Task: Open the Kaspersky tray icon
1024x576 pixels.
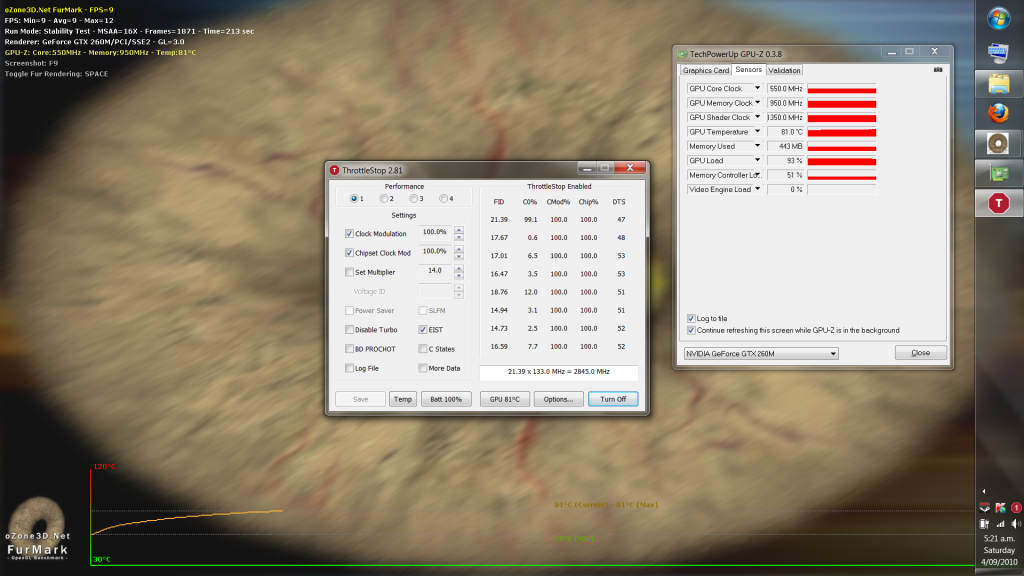Action: click(1000, 507)
